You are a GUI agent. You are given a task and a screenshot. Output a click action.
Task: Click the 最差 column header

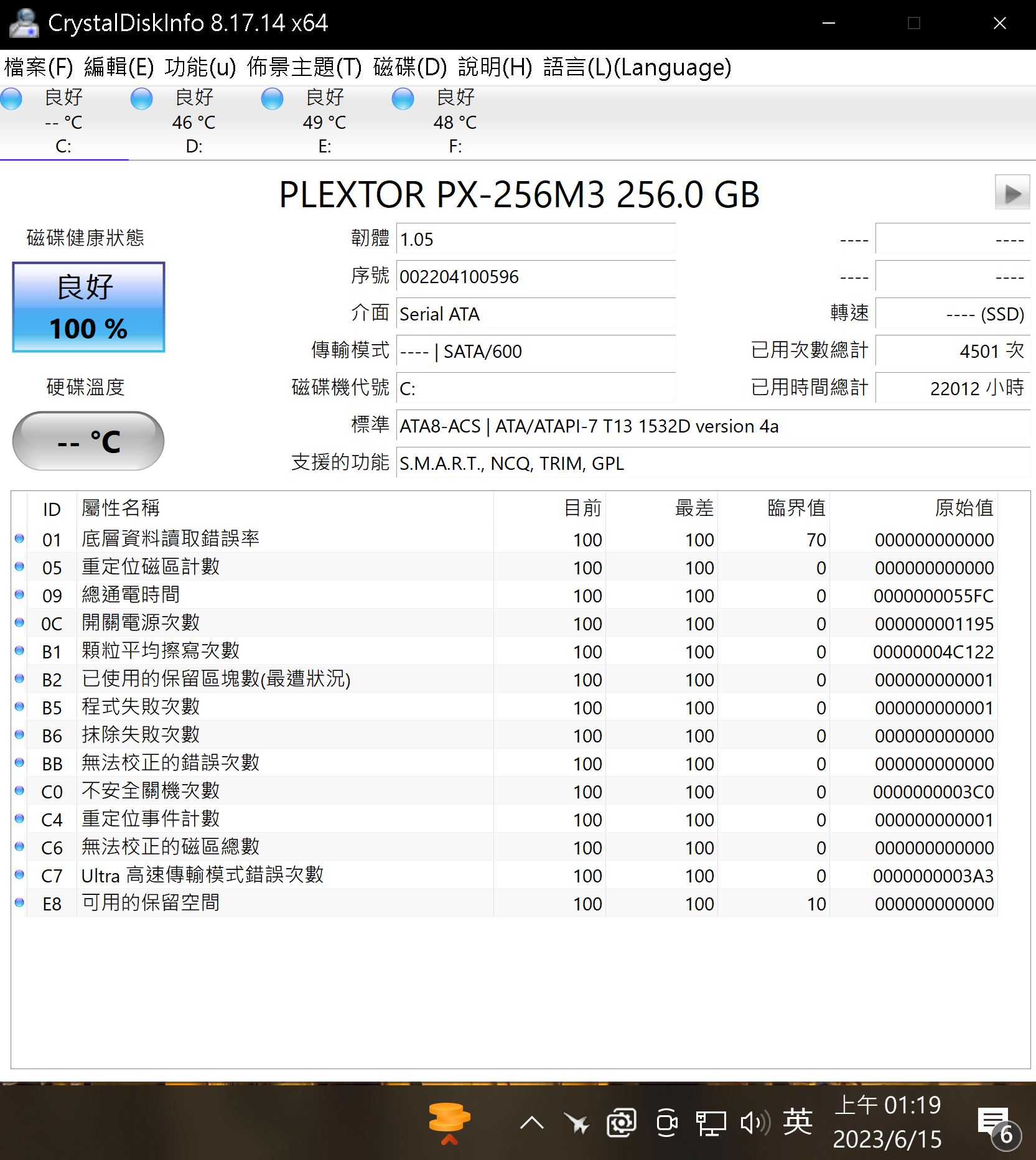662,508
